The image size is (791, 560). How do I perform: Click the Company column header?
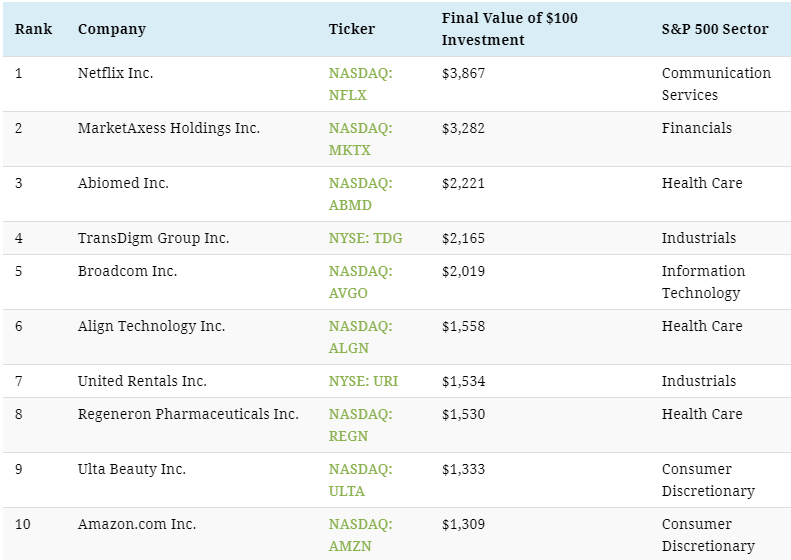[111, 29]
